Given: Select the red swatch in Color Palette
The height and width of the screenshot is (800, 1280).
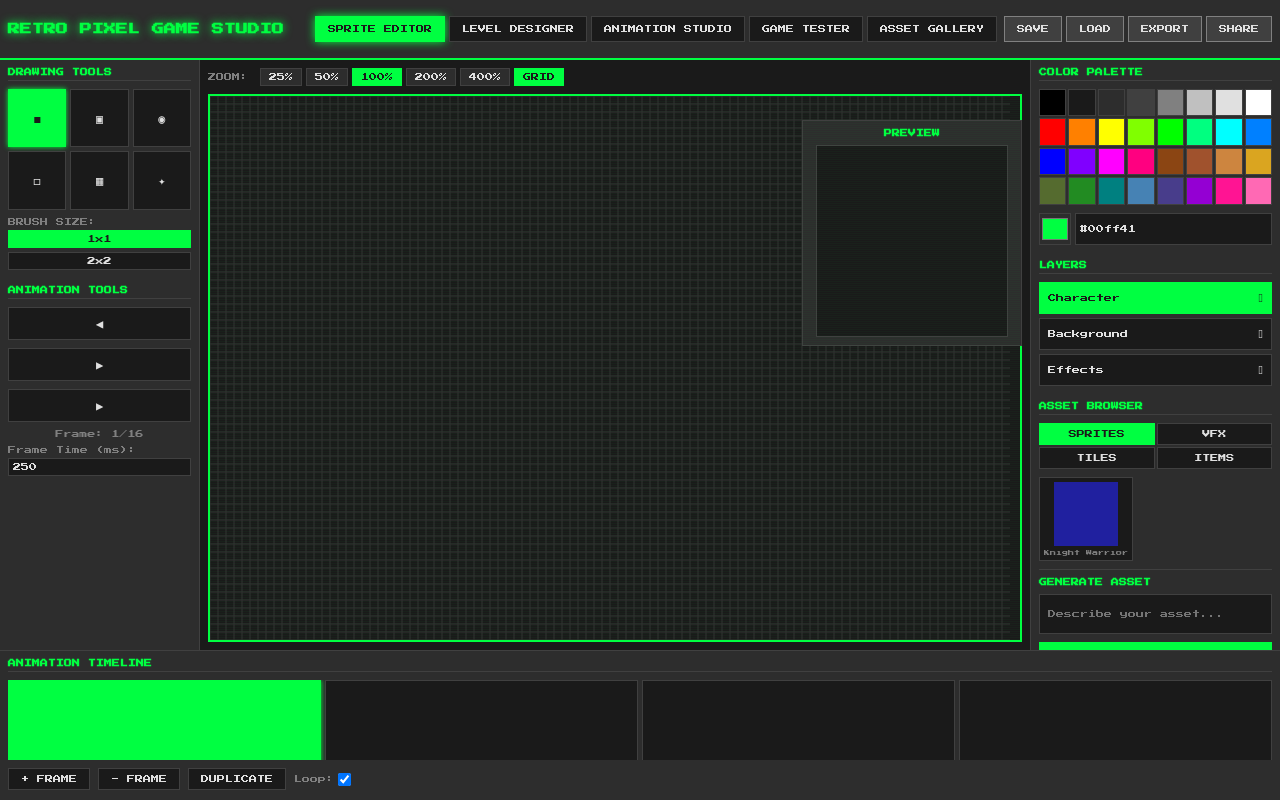Looking at the screenshot, I should 1052,131.
